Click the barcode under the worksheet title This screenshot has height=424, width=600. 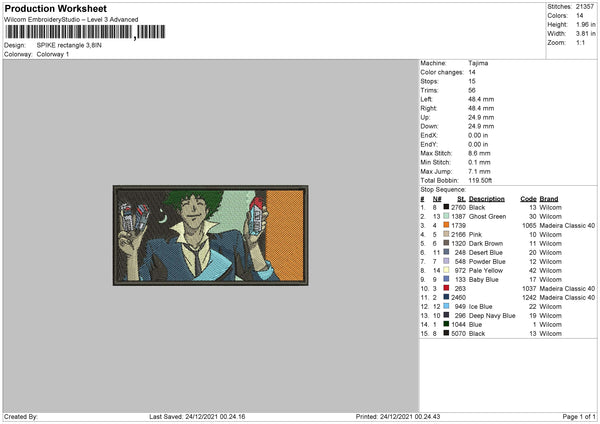click(85, 32)
